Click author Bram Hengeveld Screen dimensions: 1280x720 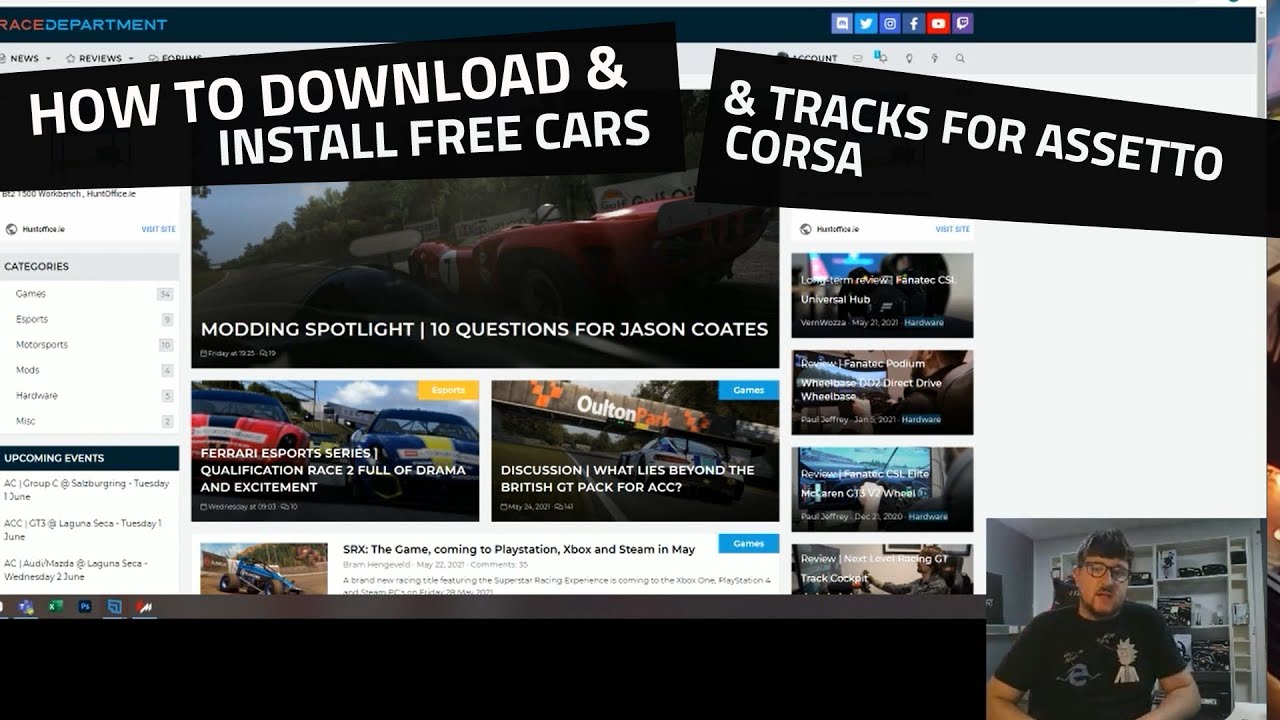pyautogui.click(x=377, y=565)
